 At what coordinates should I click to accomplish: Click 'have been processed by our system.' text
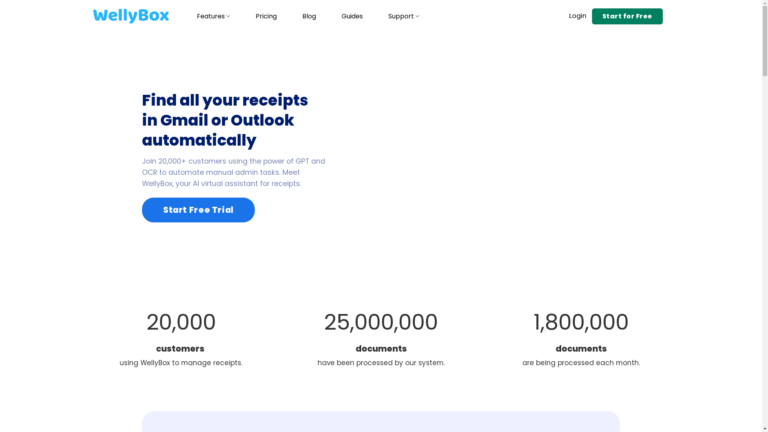point(381,362)
